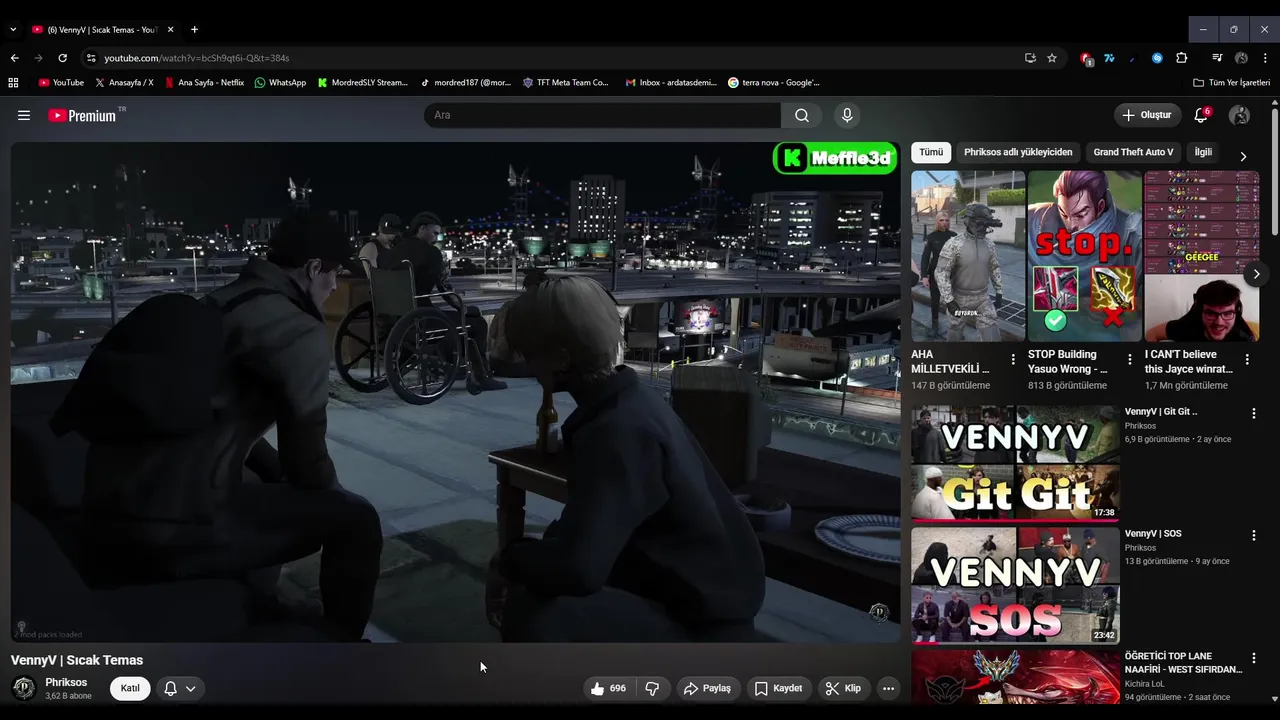Open the VennyV Git Git video thumbnail
The height and width of the screenshot is (720, 1280).
(1015, 463)
